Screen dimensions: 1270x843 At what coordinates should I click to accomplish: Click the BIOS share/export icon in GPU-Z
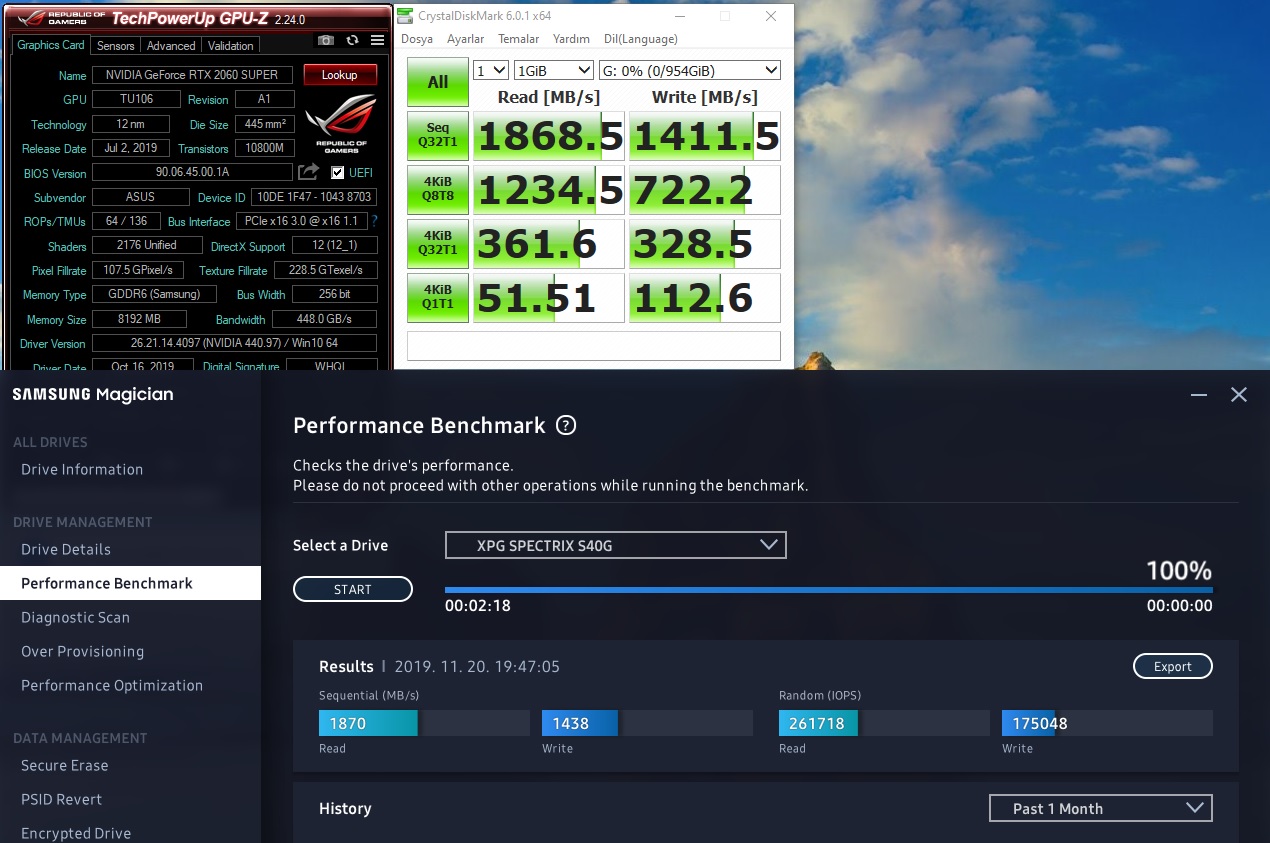[308, 172]
